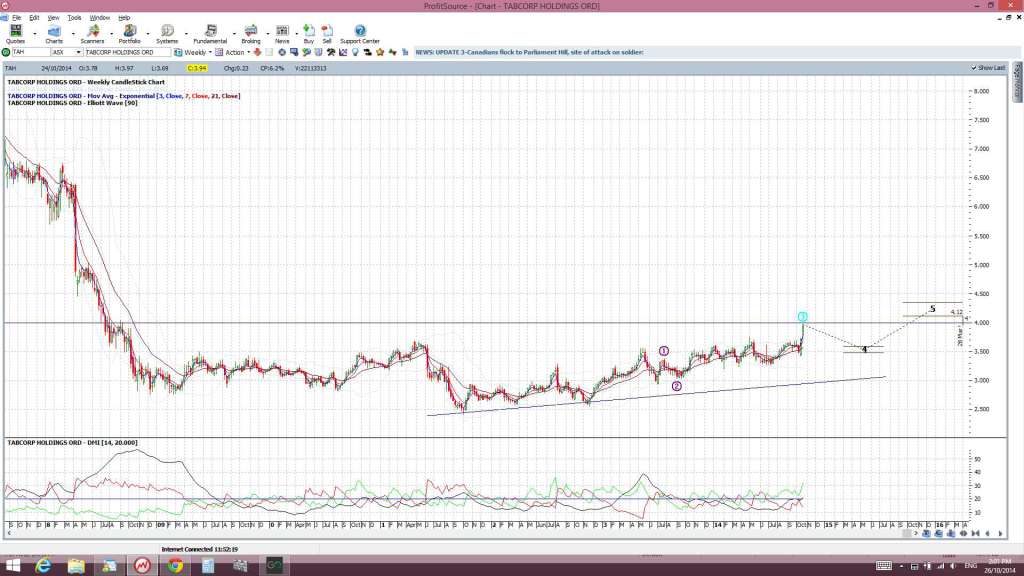Click the wave 4 projection marker

864,349
